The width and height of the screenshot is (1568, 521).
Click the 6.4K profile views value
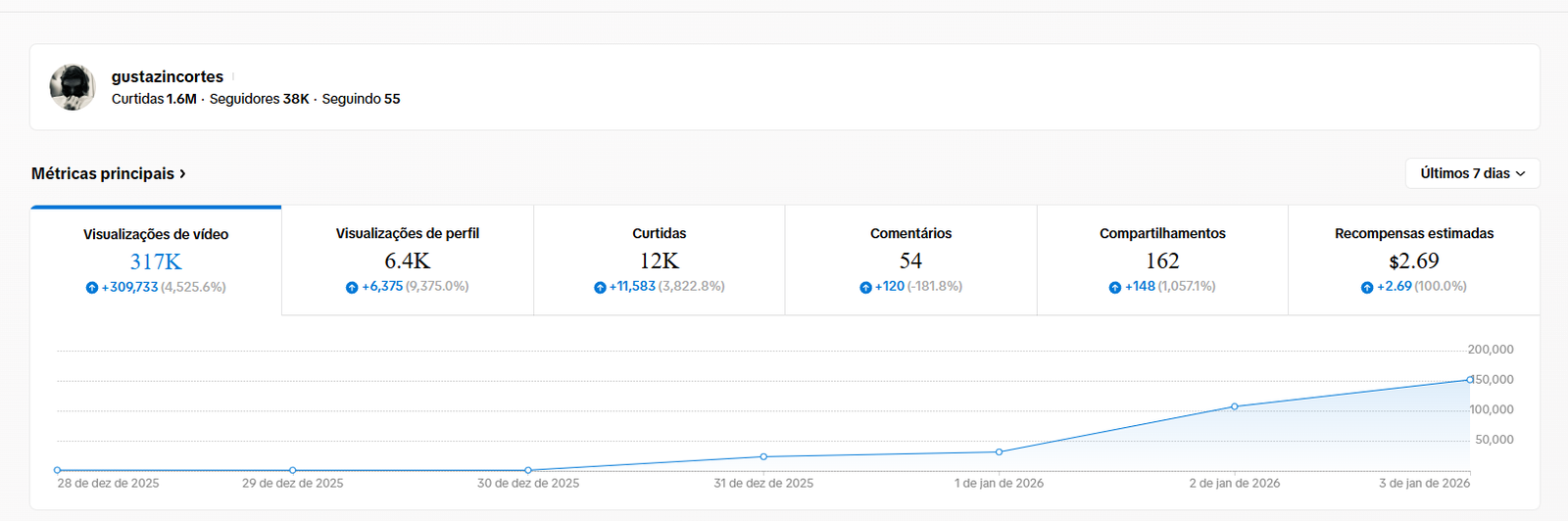[x=408, y=260]
